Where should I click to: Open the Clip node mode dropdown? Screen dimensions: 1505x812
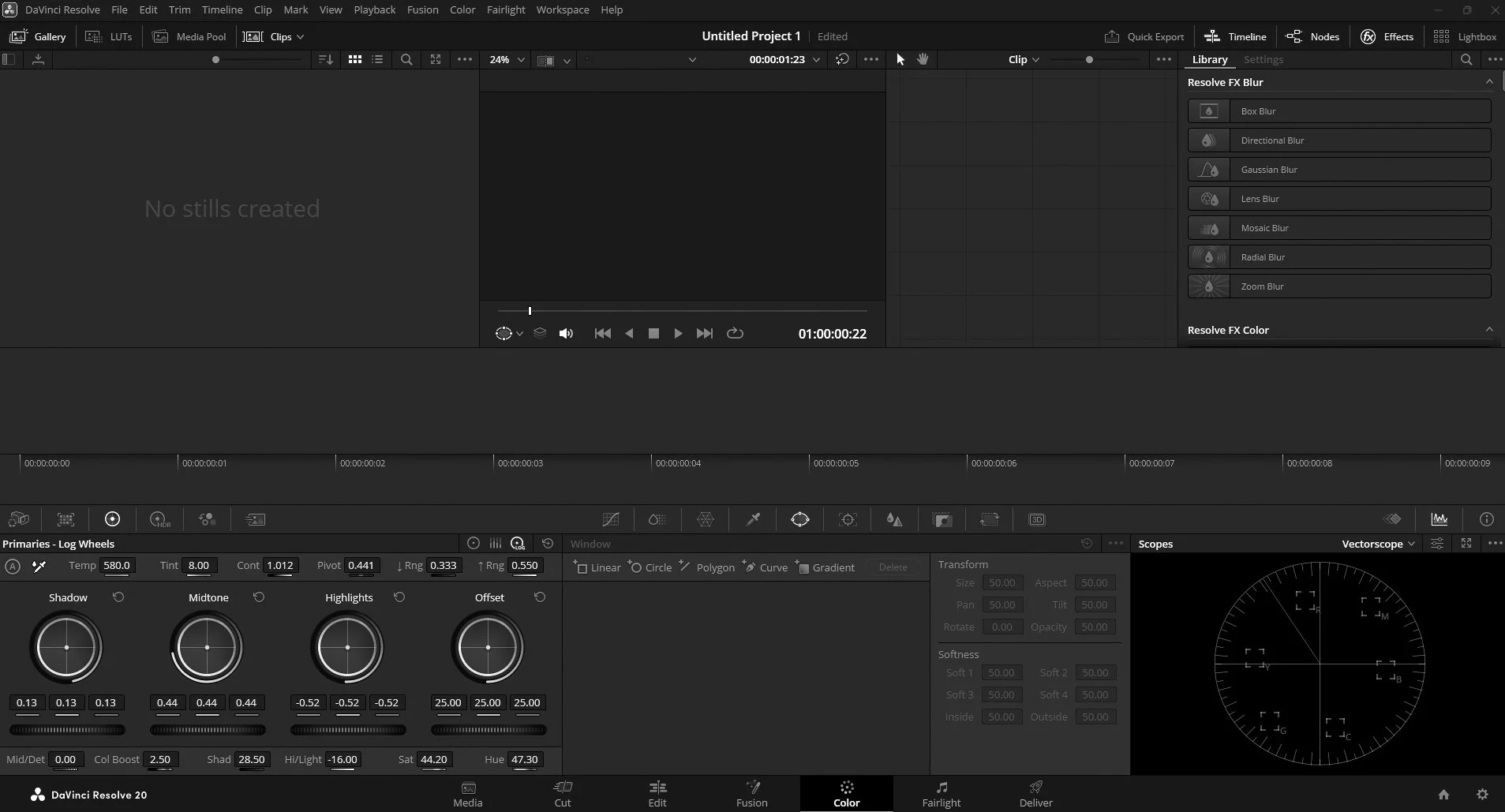pyautogui.click(x=1024, y=59)
